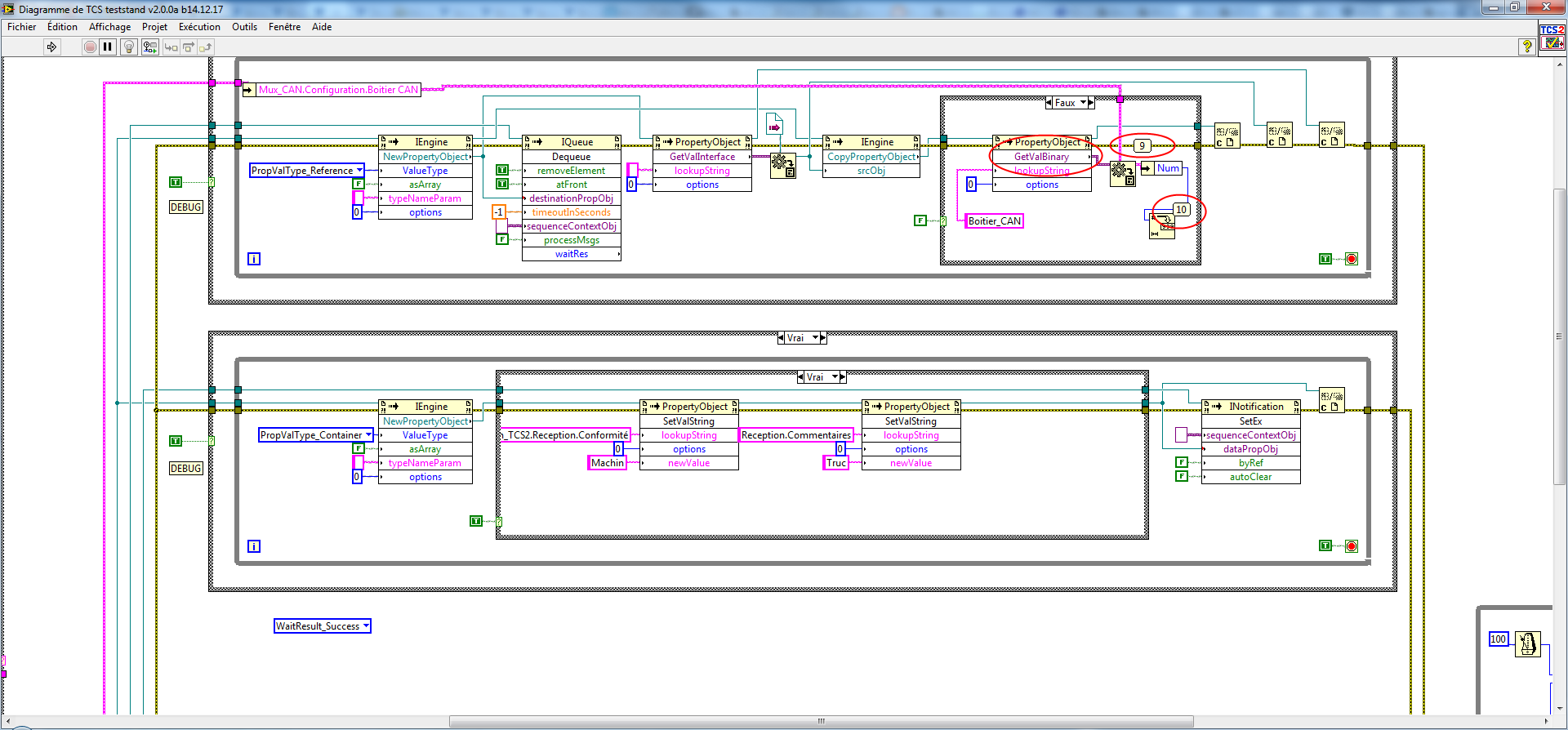Select the variant node after GetValInterface
This screenshot has height=730, width=1568.
tap(783, 166)
